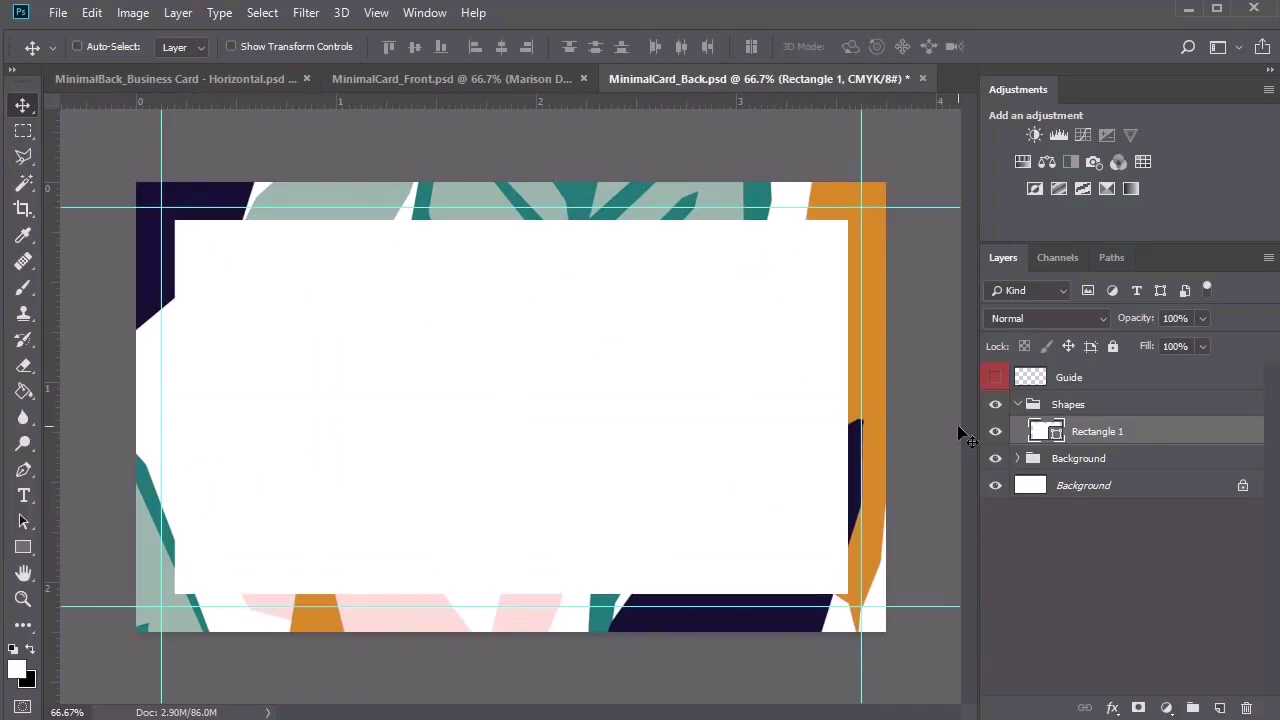Click the Opacity value field

1175,318
